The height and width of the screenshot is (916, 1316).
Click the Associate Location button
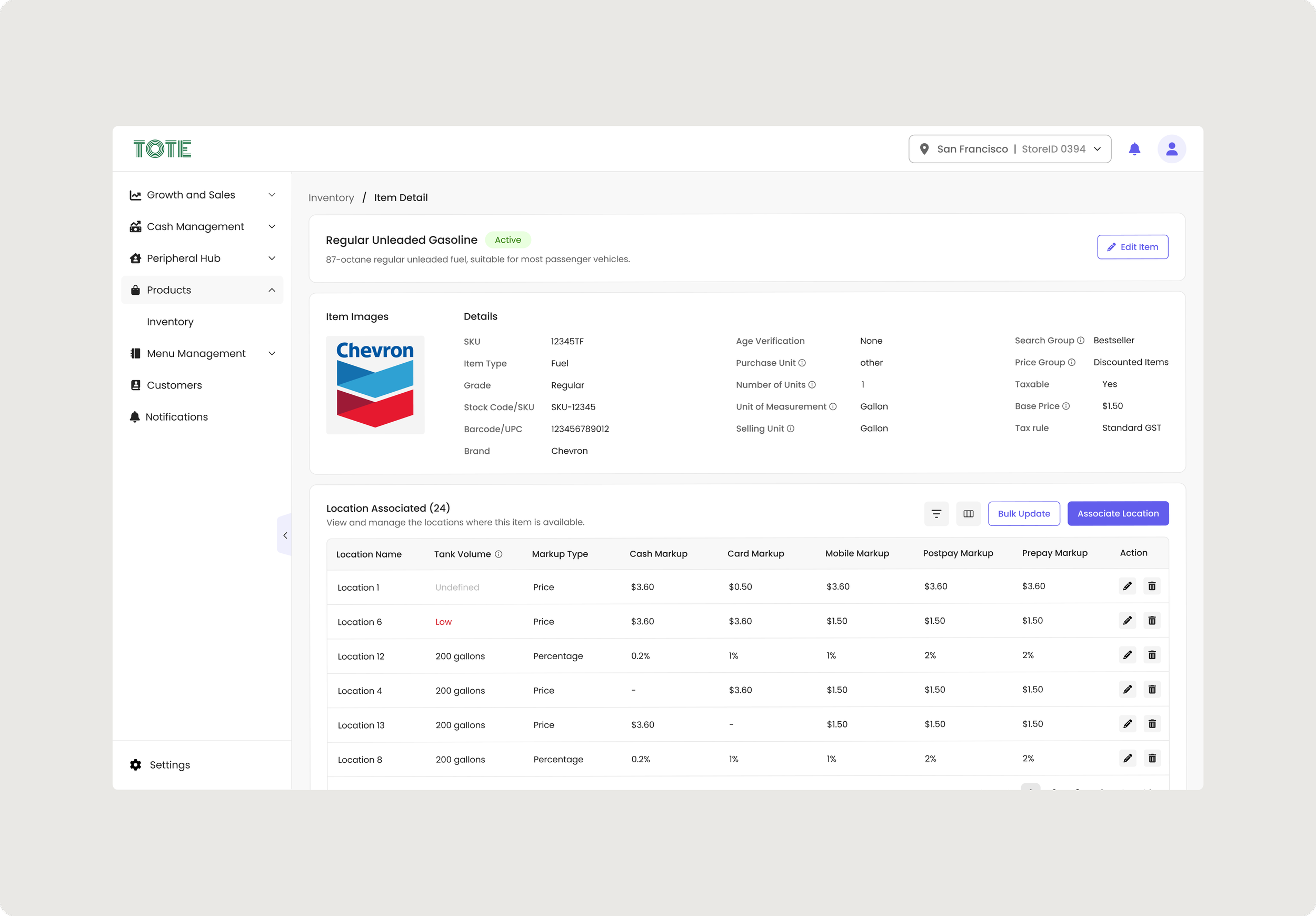1117,514
